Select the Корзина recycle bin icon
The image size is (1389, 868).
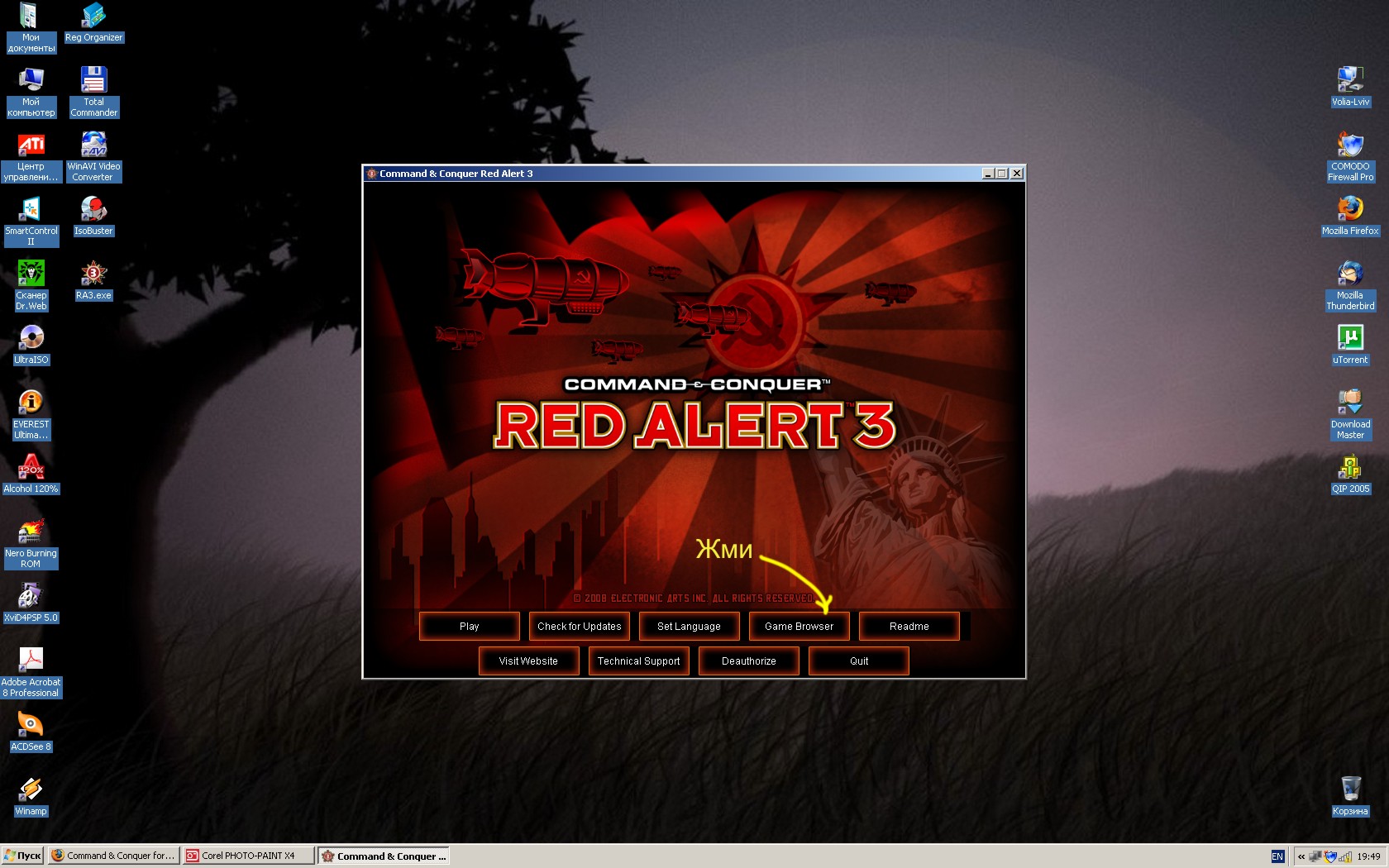(1350, 796)
